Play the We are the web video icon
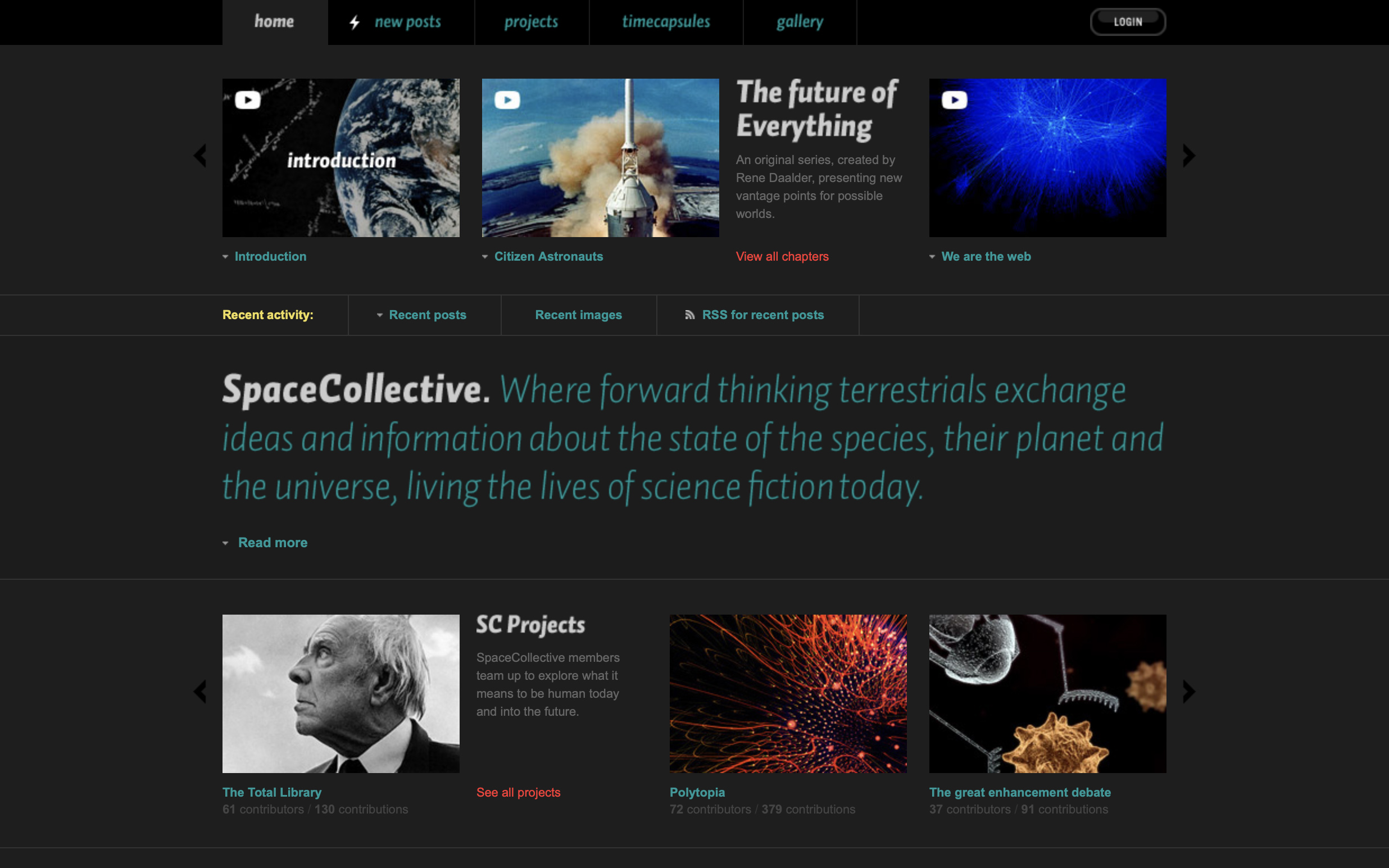The height and width of the screenshot is (868, 1389). tap(955, 100)
